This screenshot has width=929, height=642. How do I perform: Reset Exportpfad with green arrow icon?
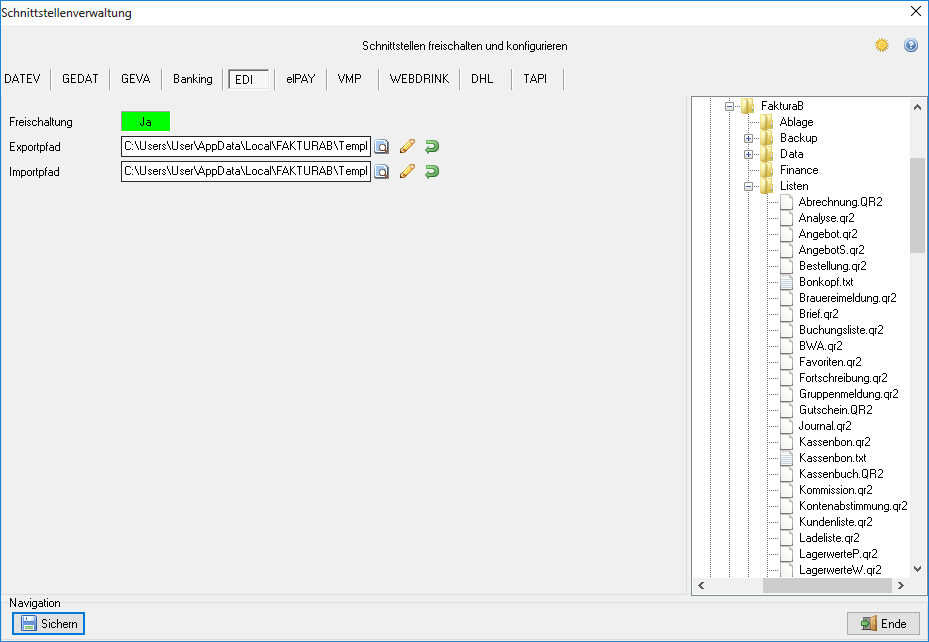(432, 146)
